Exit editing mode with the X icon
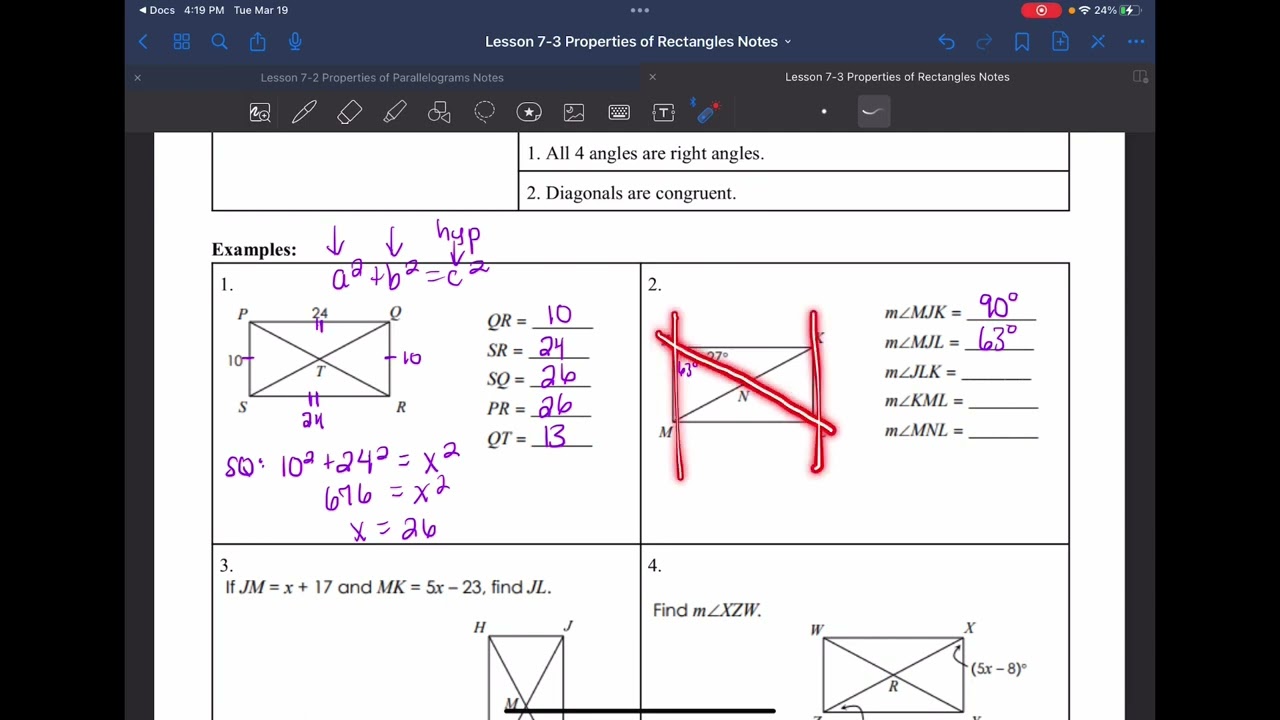Screen dimensions: 1280x720 tap(1098, 42)
